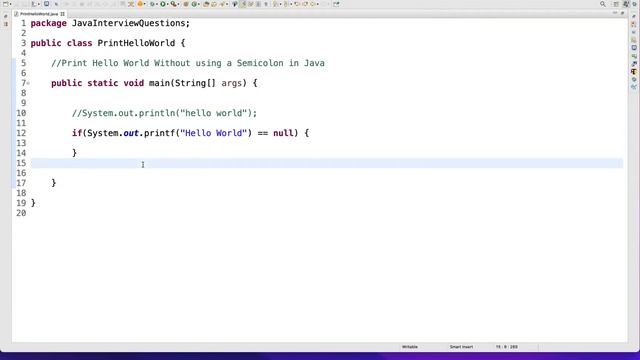Click the second minimized view icon in left trim
Viewport: 640px width, 360px height.
click(6, 24)
